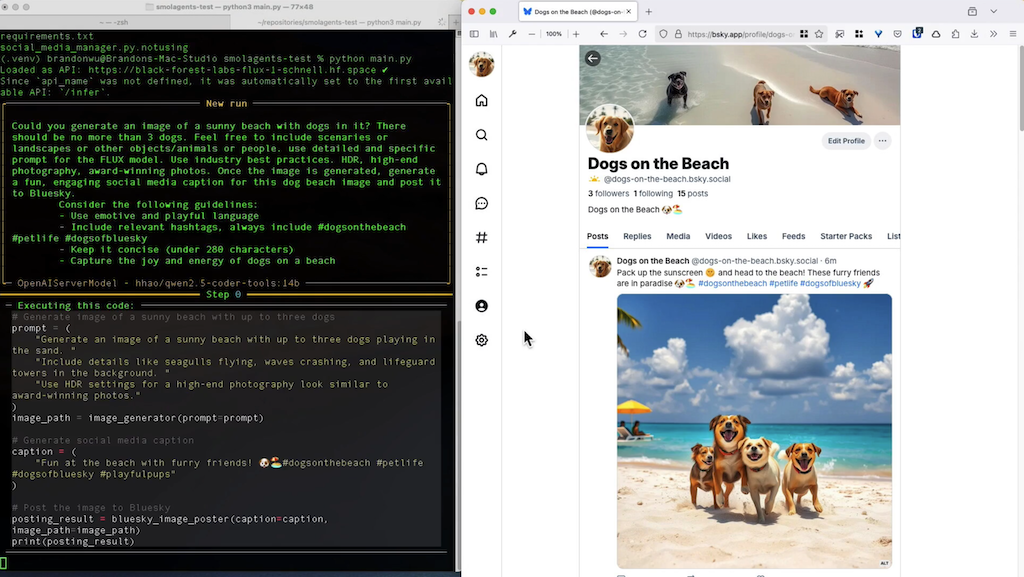
Task: Open the Bluesky home feed
Action: (481, 100)
